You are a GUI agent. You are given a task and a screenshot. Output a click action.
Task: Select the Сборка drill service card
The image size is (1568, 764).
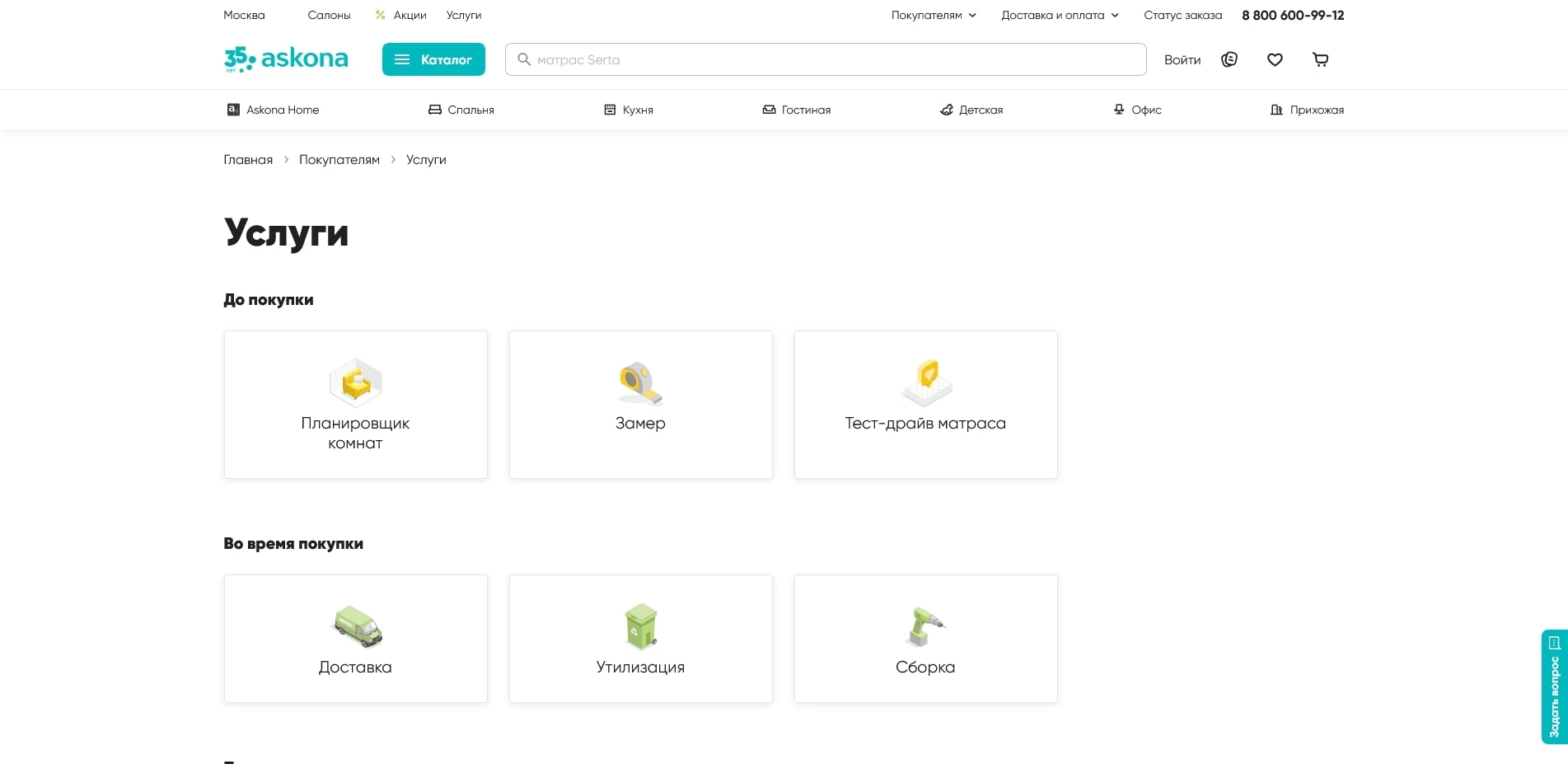[925, 639]
